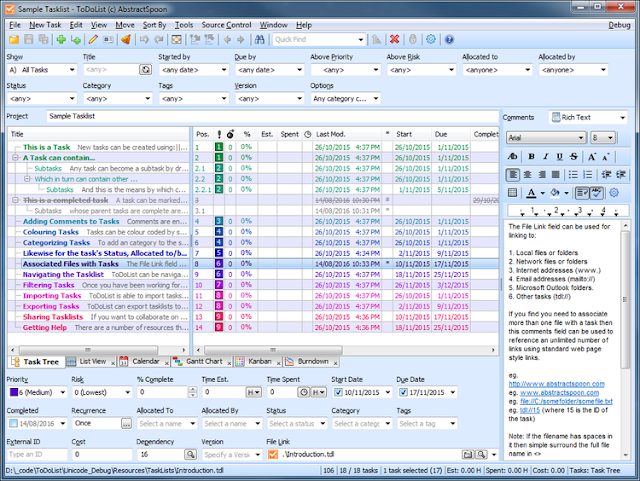The width and height of the screenshot is (640, 481).
Task: Toggle the Due Date checkbox
Action: click(403, 394)
